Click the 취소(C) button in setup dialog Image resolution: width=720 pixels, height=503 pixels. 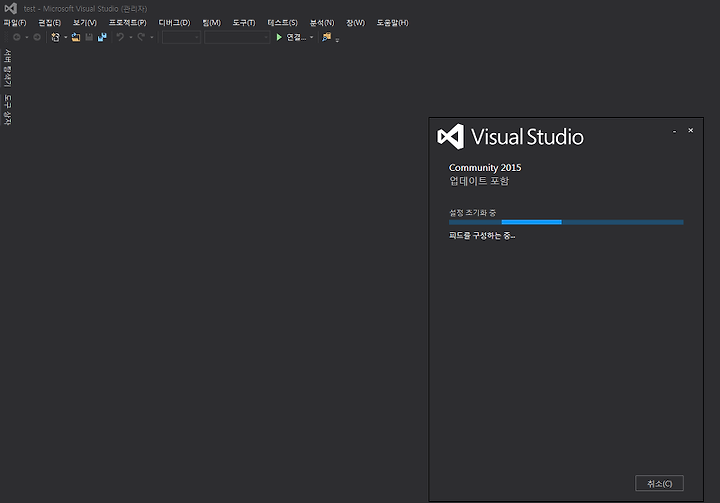659,483
